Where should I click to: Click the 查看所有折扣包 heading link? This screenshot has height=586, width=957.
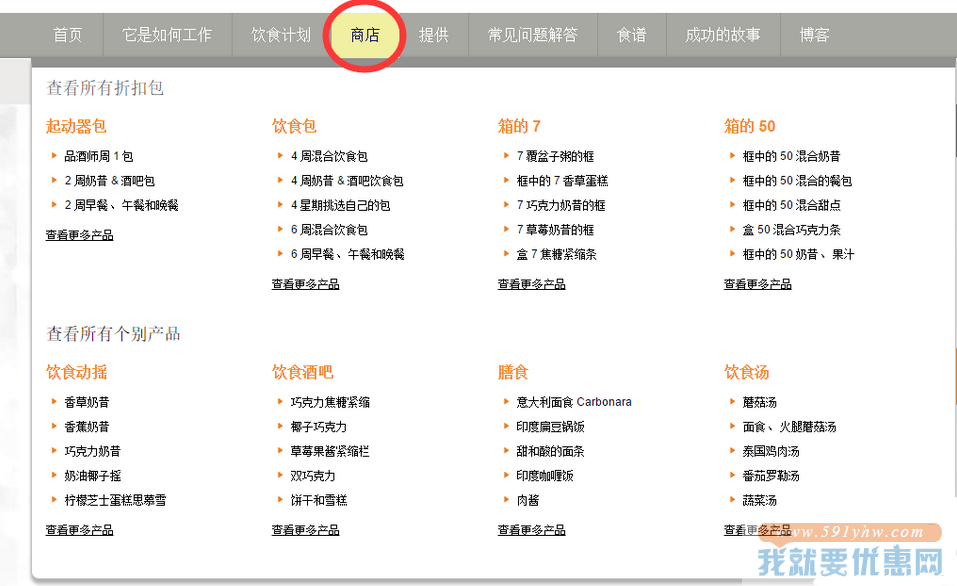[104, 88]
